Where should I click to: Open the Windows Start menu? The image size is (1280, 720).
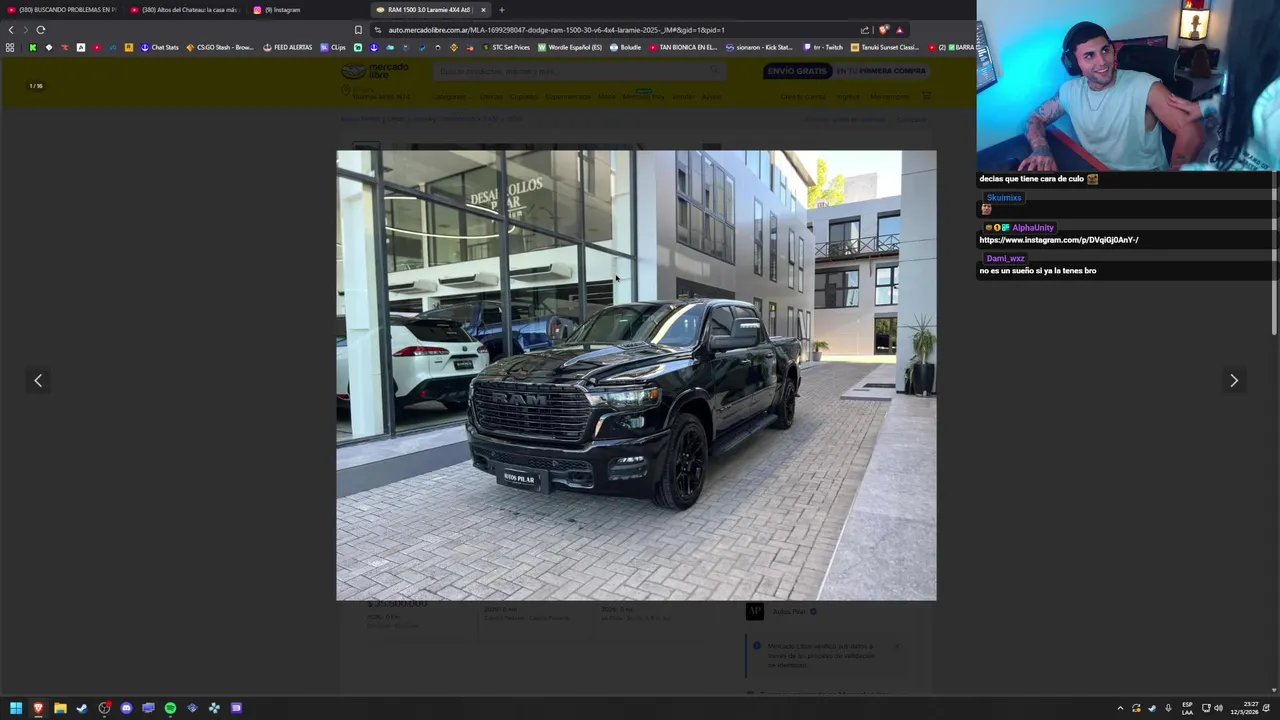16,708
